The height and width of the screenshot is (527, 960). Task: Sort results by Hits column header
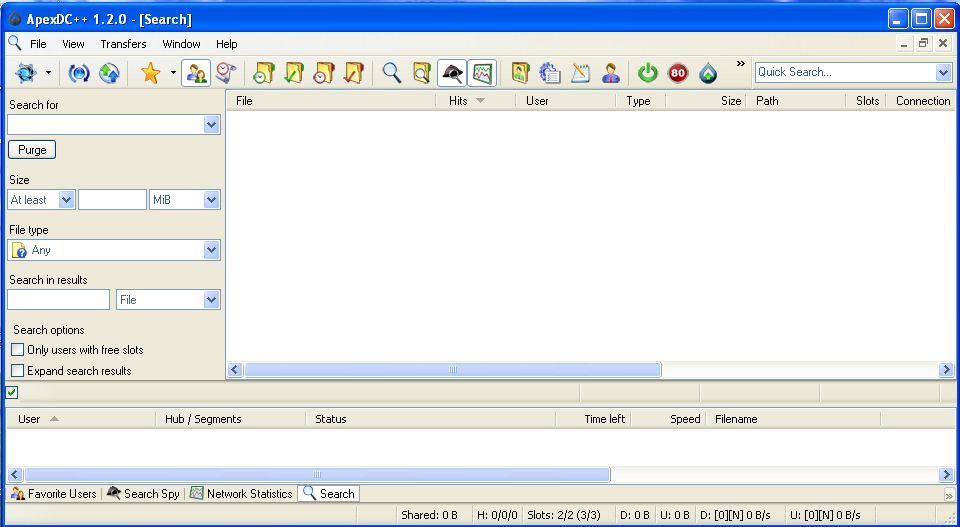click(x=476, y=101)
